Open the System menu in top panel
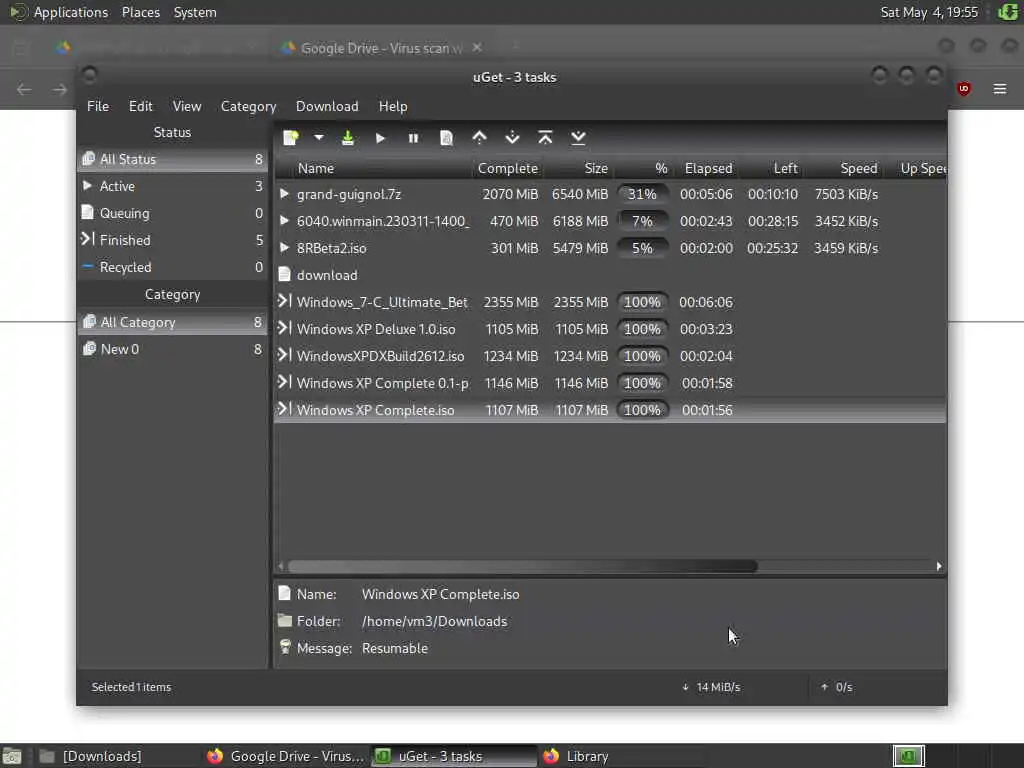Screen dimensions: 1024x768 (x=195, y=12)
